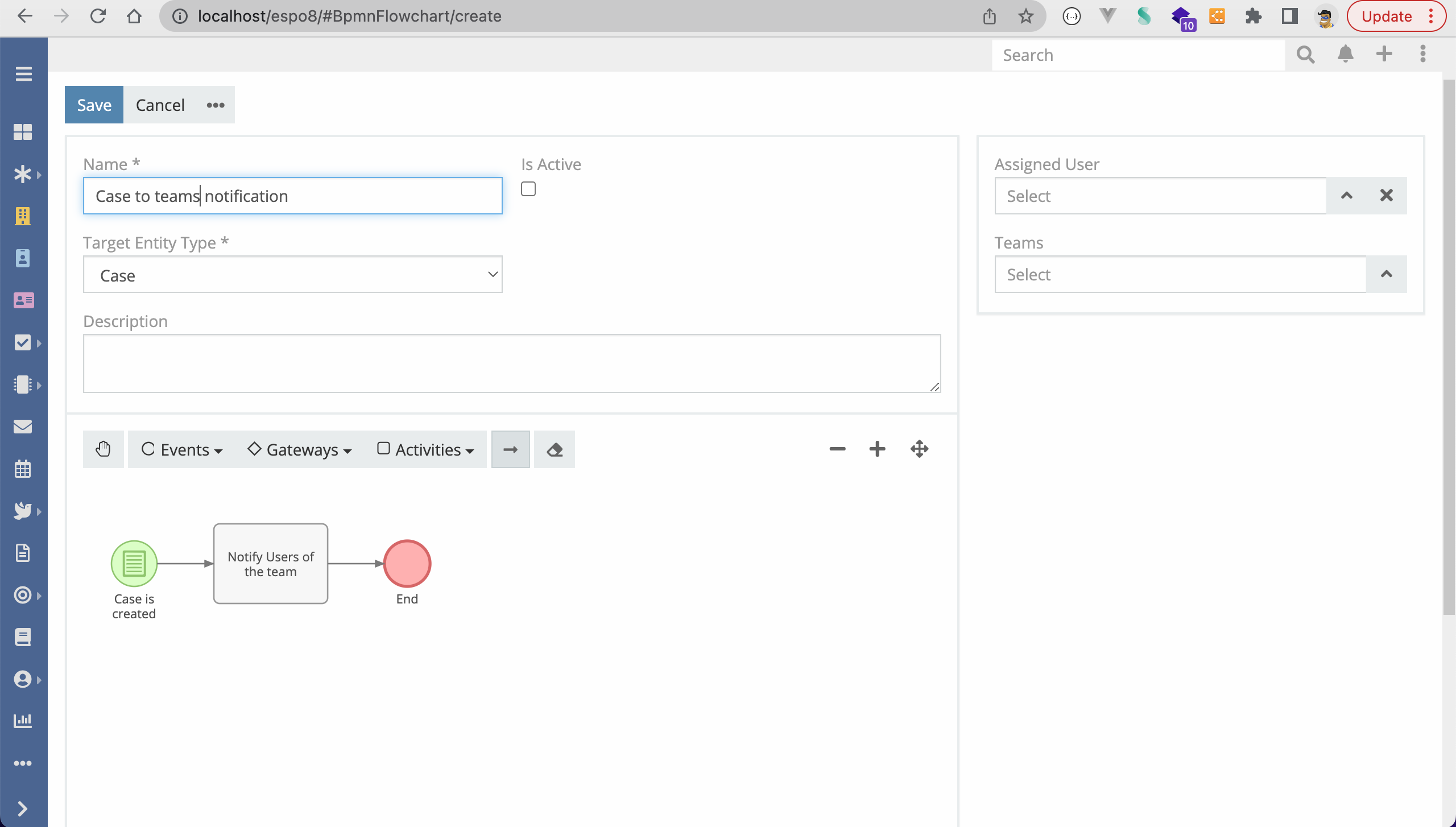
Task: Zoom in the flowchart canvas
Action: (877, 449)
